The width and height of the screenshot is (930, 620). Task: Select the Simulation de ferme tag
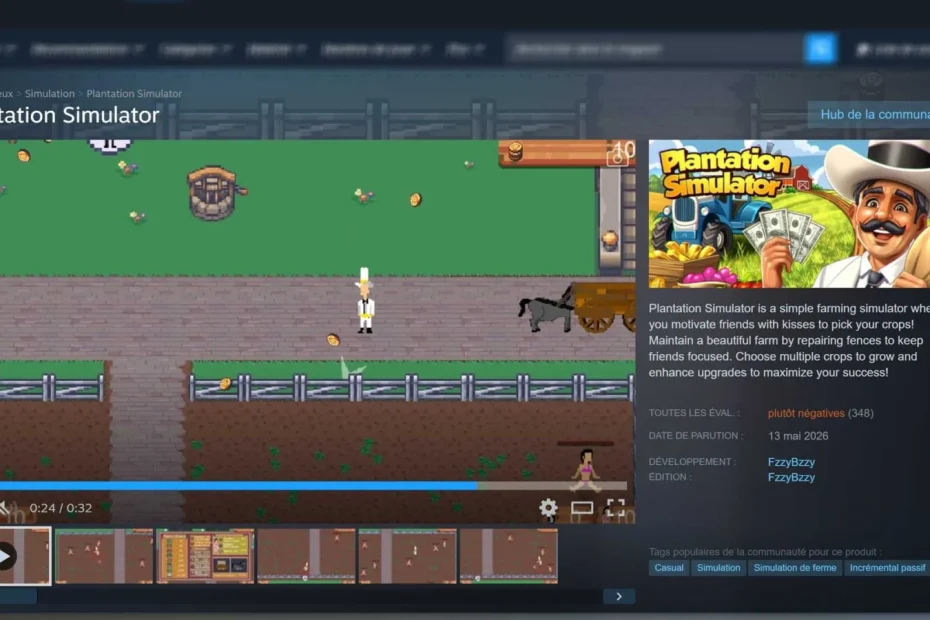click(x=795, y=568)
